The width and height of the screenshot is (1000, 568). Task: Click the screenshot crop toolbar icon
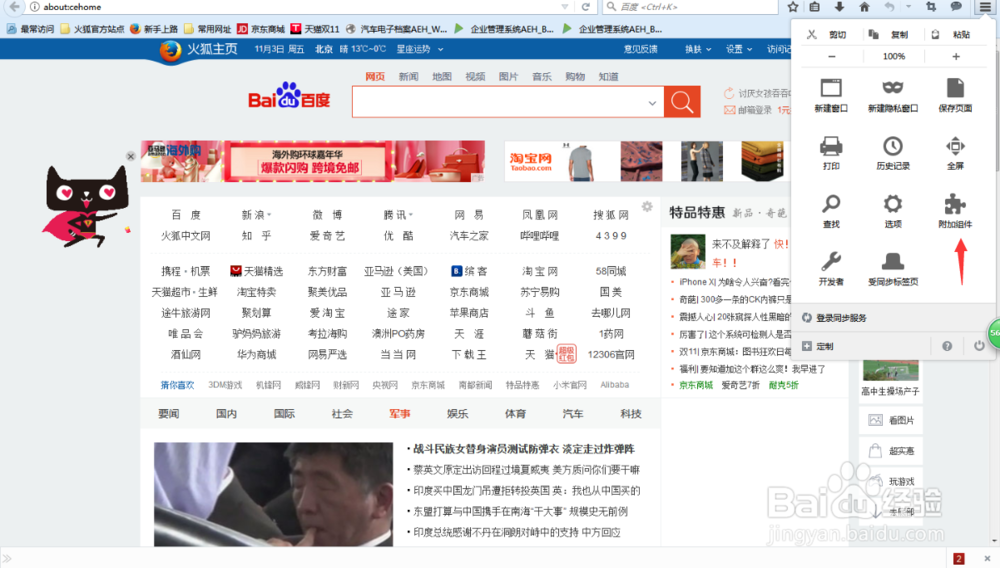(931, 7)
